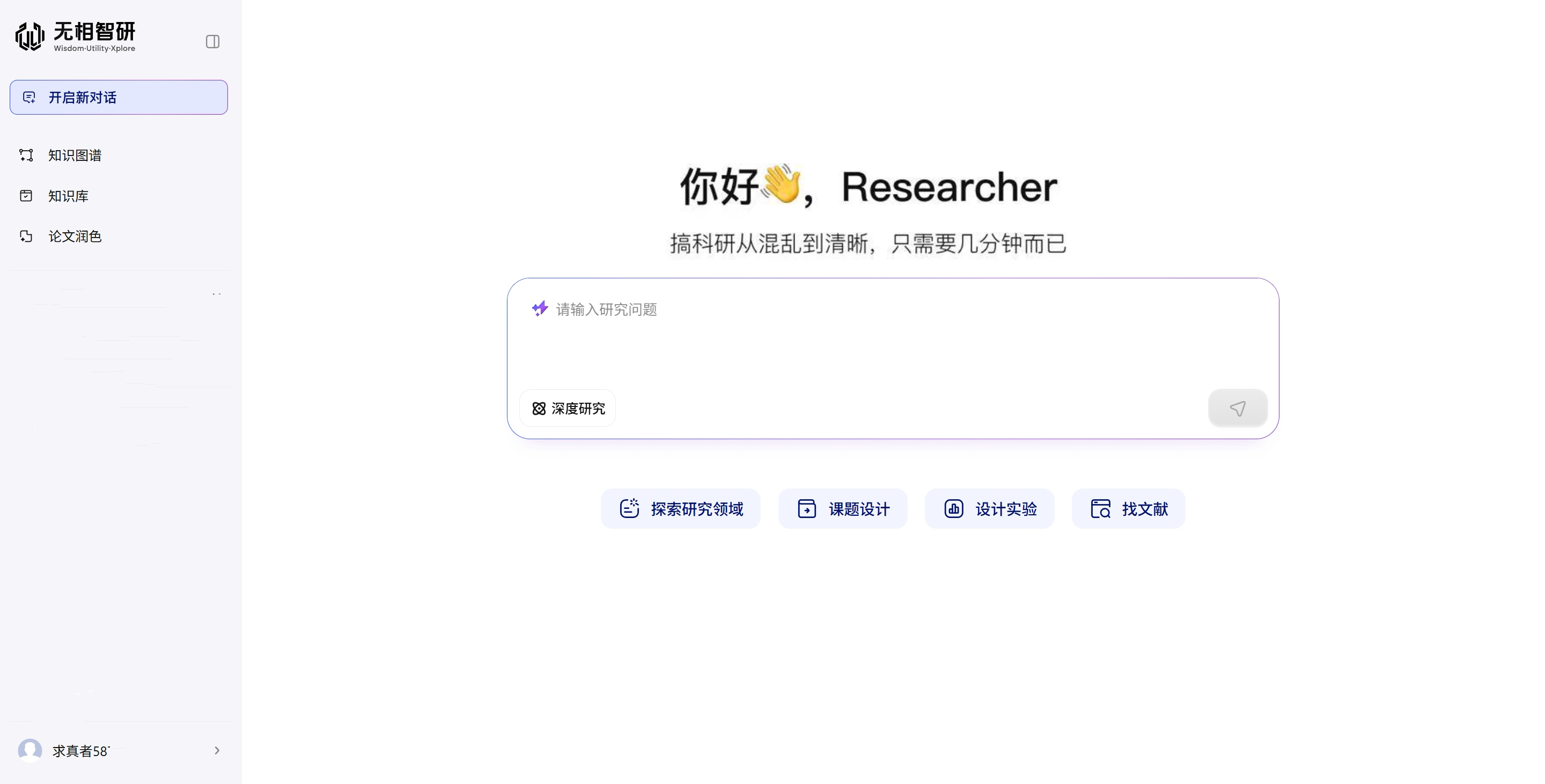Viewport: 1545px width, 784px height.
Task: Click the Wisdom·Utility·Xplore brand tagline
Action: (94, 49)
